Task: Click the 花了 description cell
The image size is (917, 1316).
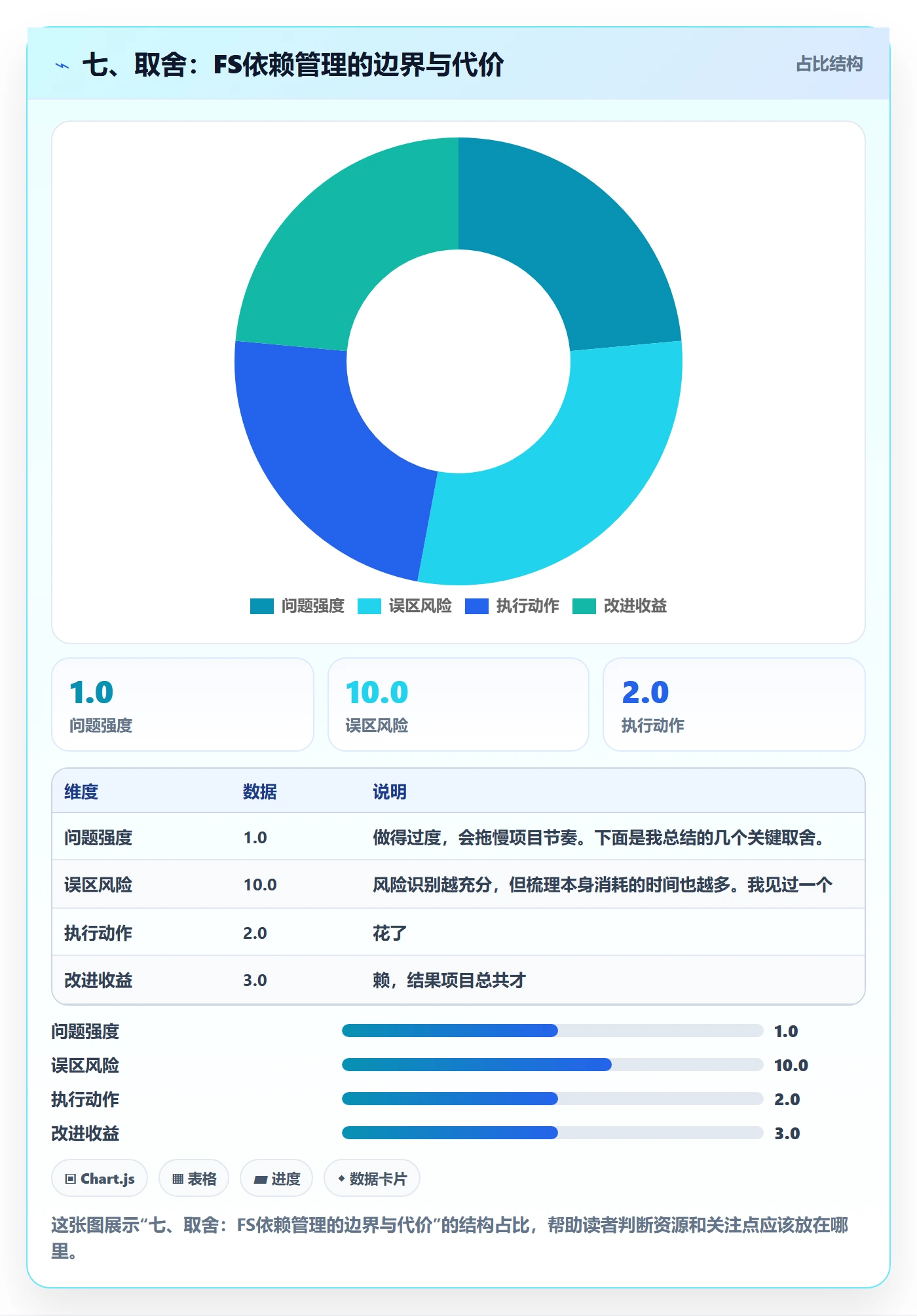Action: (x=390, y=933)
